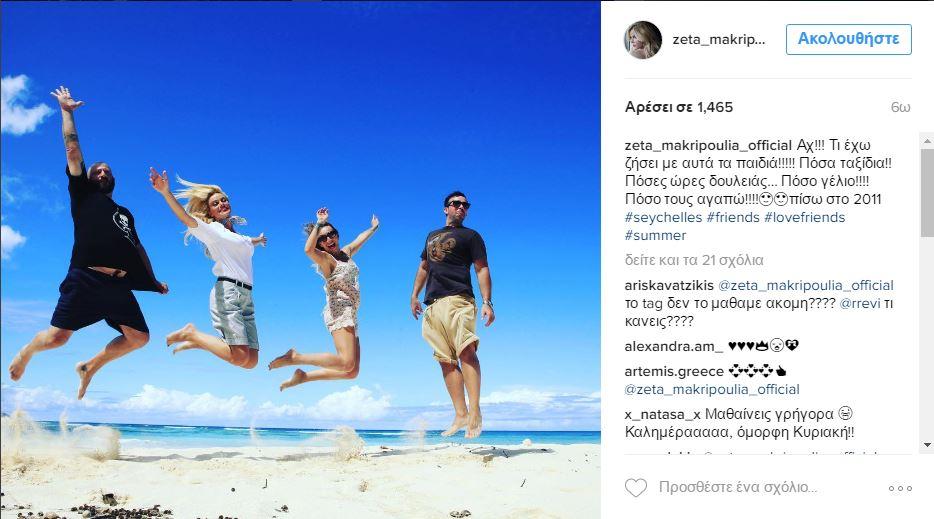Image resolution: width=934 pixels, height=519 pixels.
Task: Open alexandra.am_ commenter profile
Action: [x=674, y=346]
